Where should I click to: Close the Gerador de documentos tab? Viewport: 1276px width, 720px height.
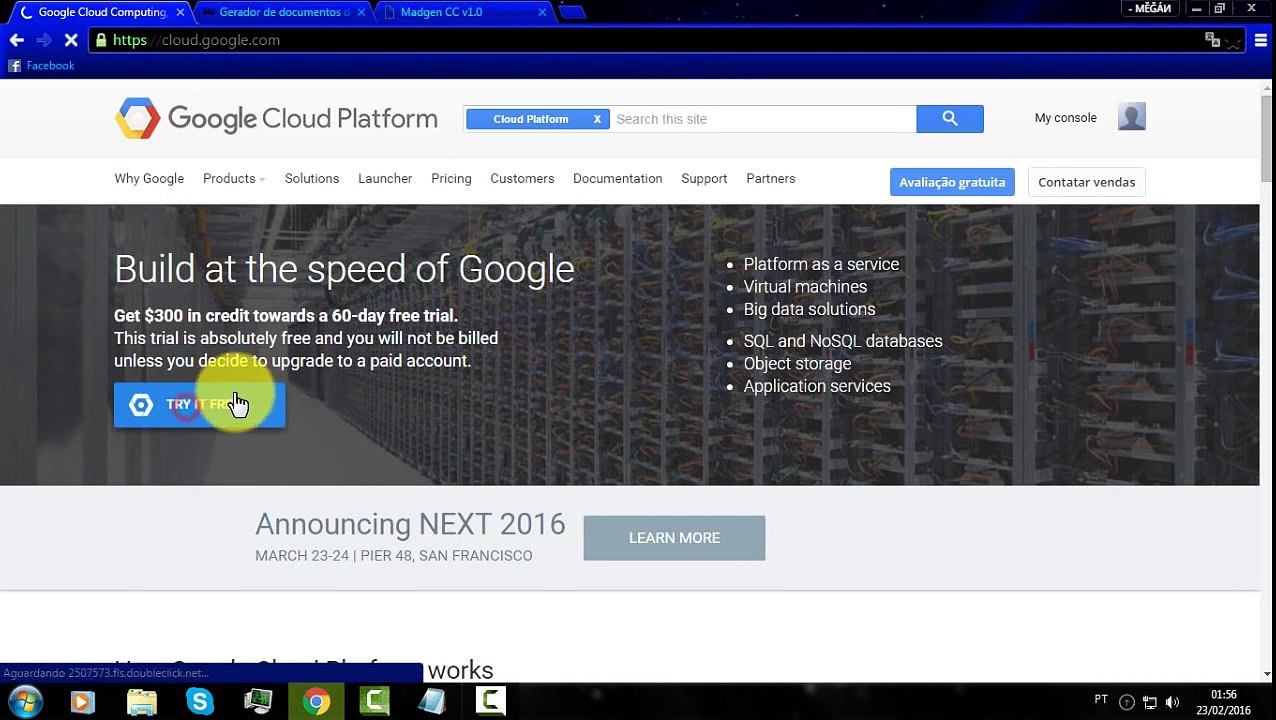362,12
